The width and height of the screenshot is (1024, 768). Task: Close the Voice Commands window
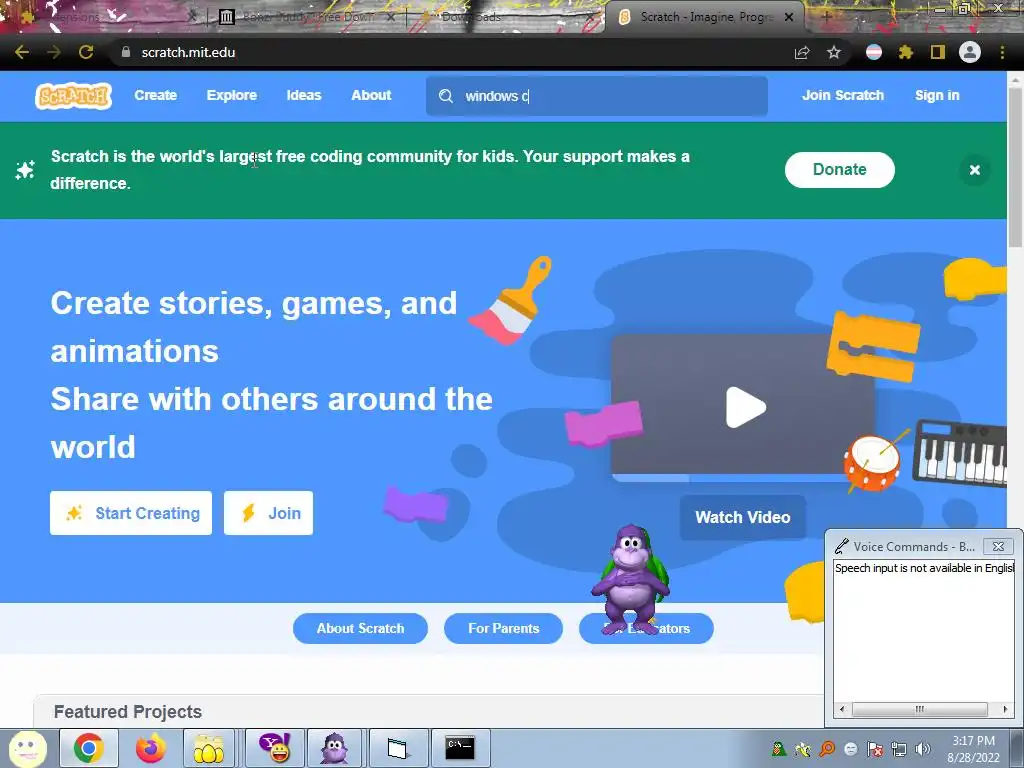point(998,547)
